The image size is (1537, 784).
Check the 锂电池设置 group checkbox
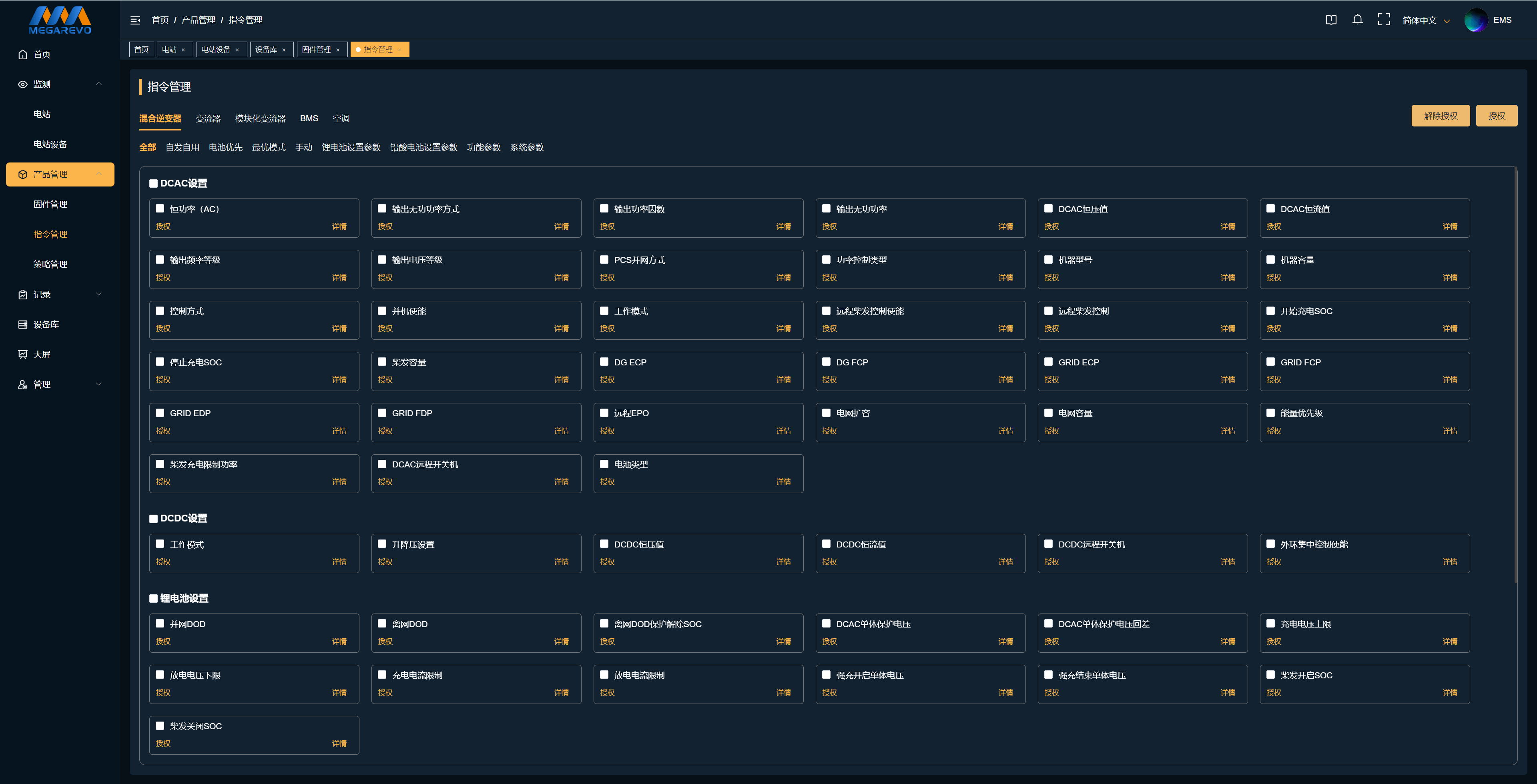[153, 598]
